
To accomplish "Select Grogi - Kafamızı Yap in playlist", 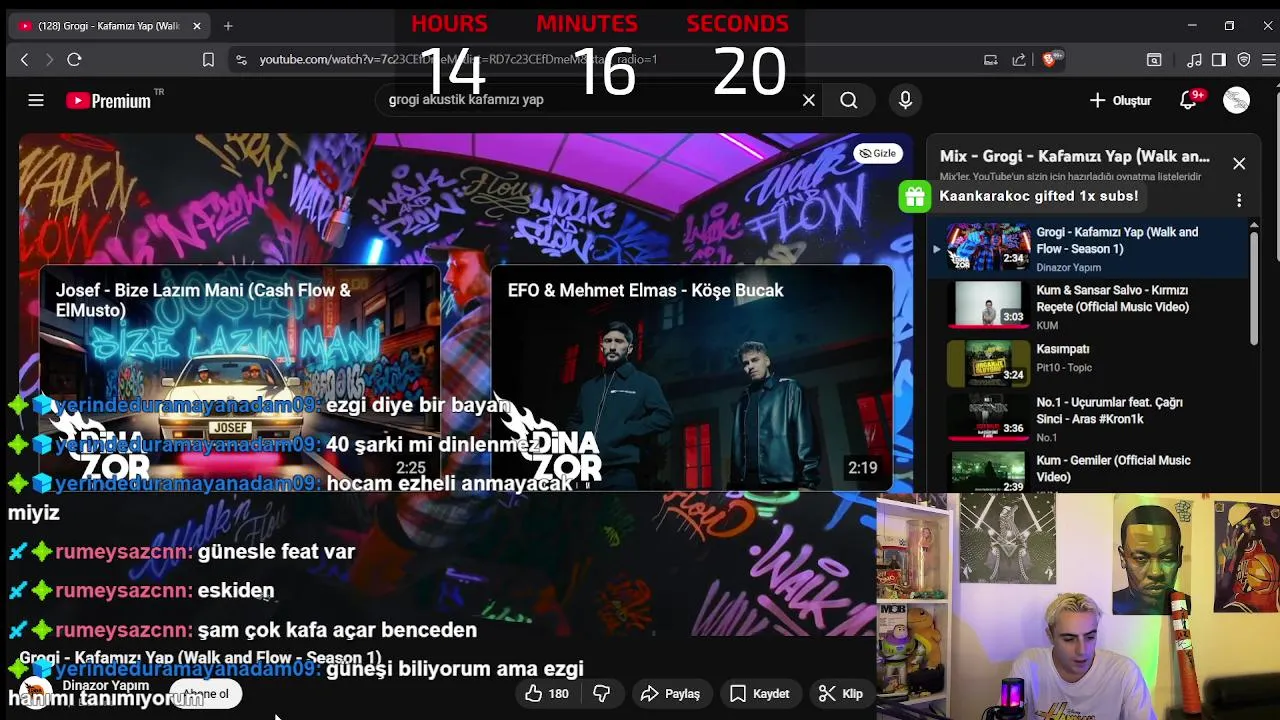I will pyautogui.click(x=1090, y=247).
